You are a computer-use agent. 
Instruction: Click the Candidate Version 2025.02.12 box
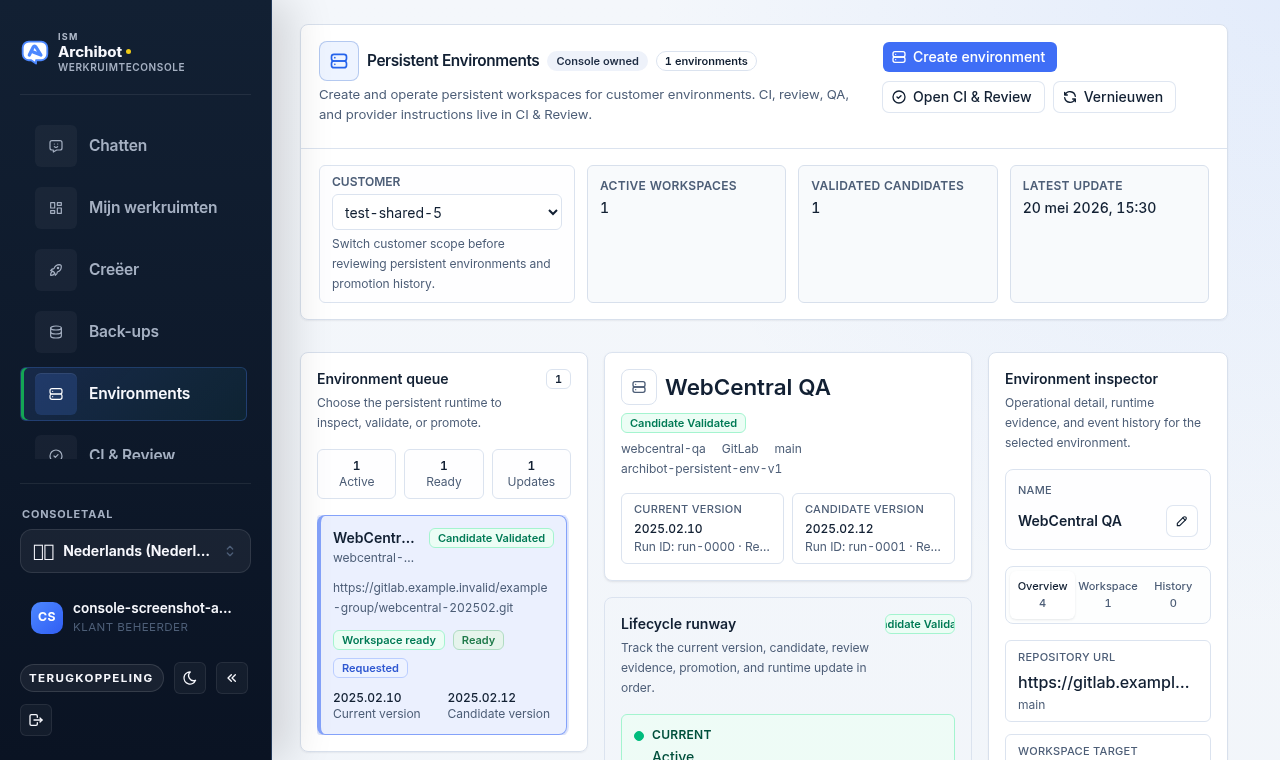point(873,528)
